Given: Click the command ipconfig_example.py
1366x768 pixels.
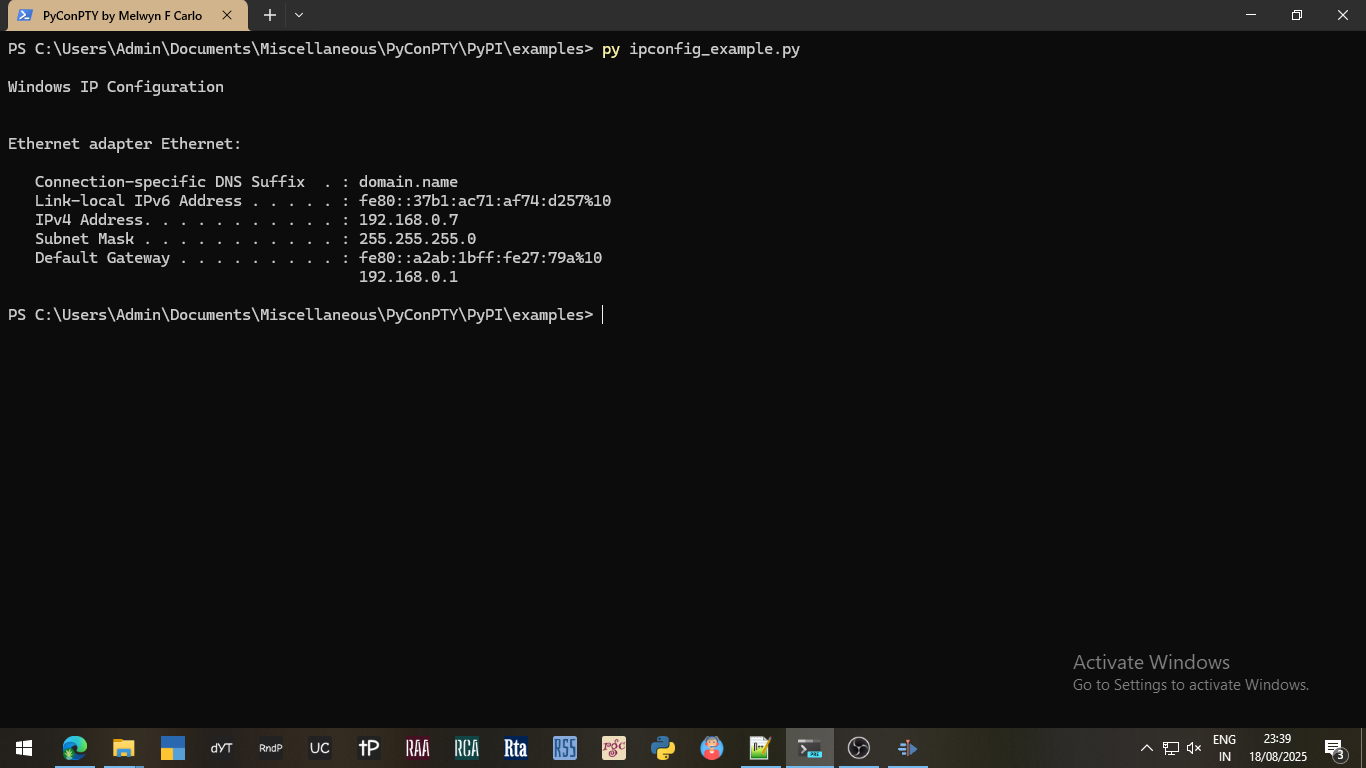Looking at the screenshot, I should pos(714,49).
